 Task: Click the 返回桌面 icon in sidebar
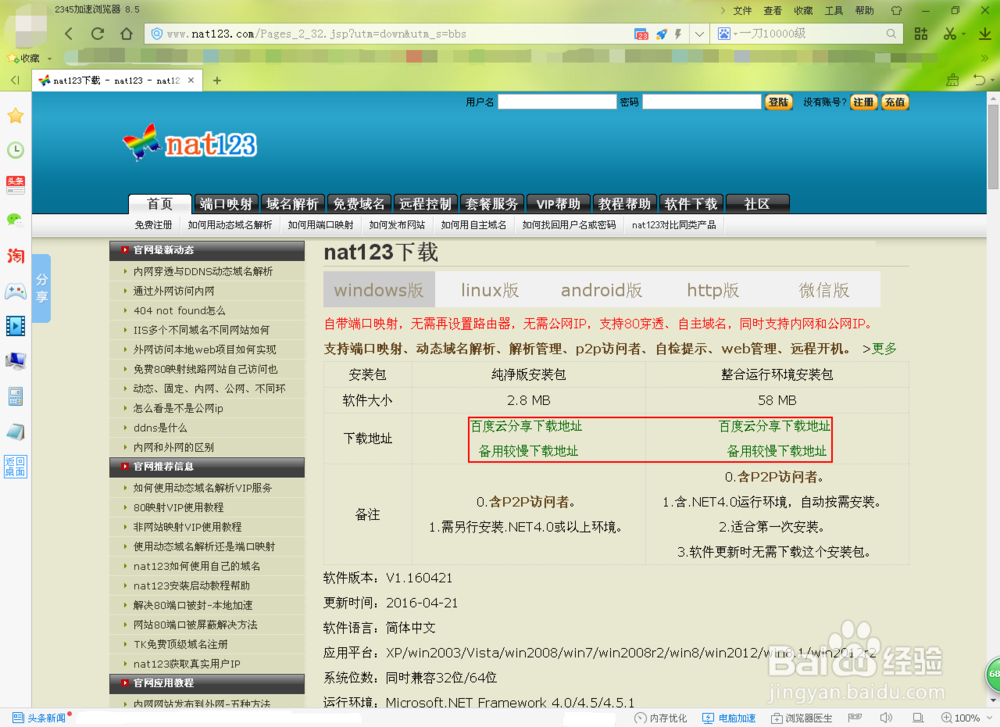[15, 467]
